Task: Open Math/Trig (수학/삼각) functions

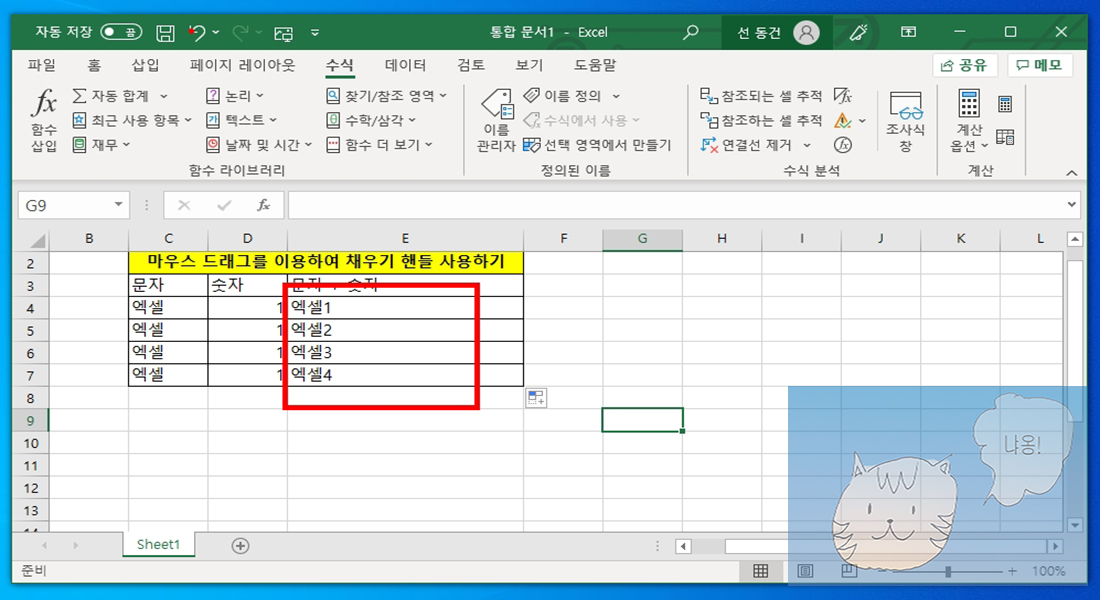Action: point(371,120)
